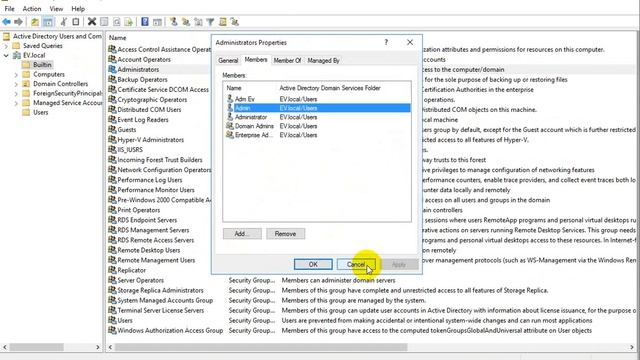The width and height of the screenshot is (640, 360).
Task: Switch to the General tab
Action: (228, 60)
